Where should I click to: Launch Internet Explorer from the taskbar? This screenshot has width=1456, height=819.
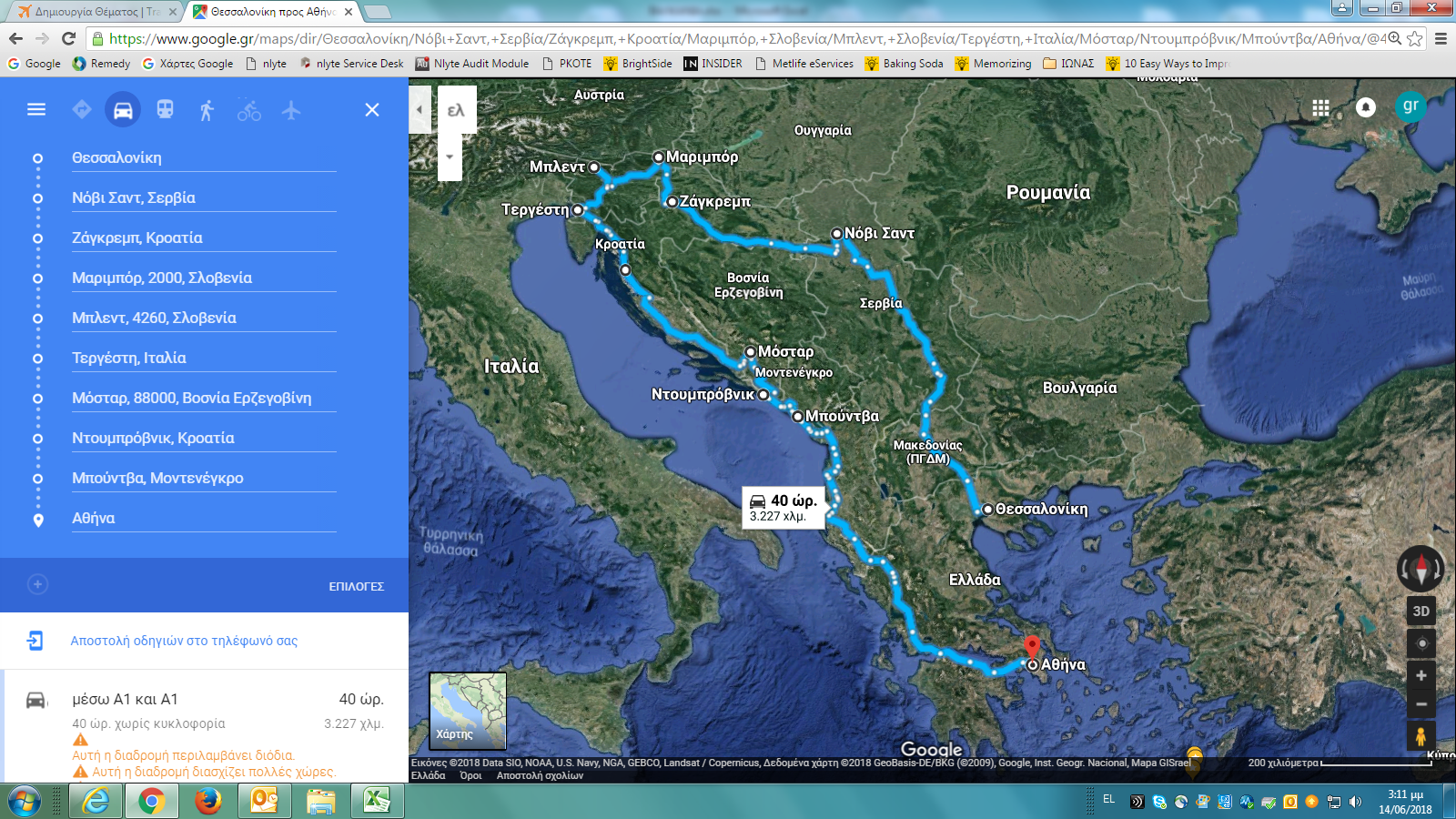94,802
